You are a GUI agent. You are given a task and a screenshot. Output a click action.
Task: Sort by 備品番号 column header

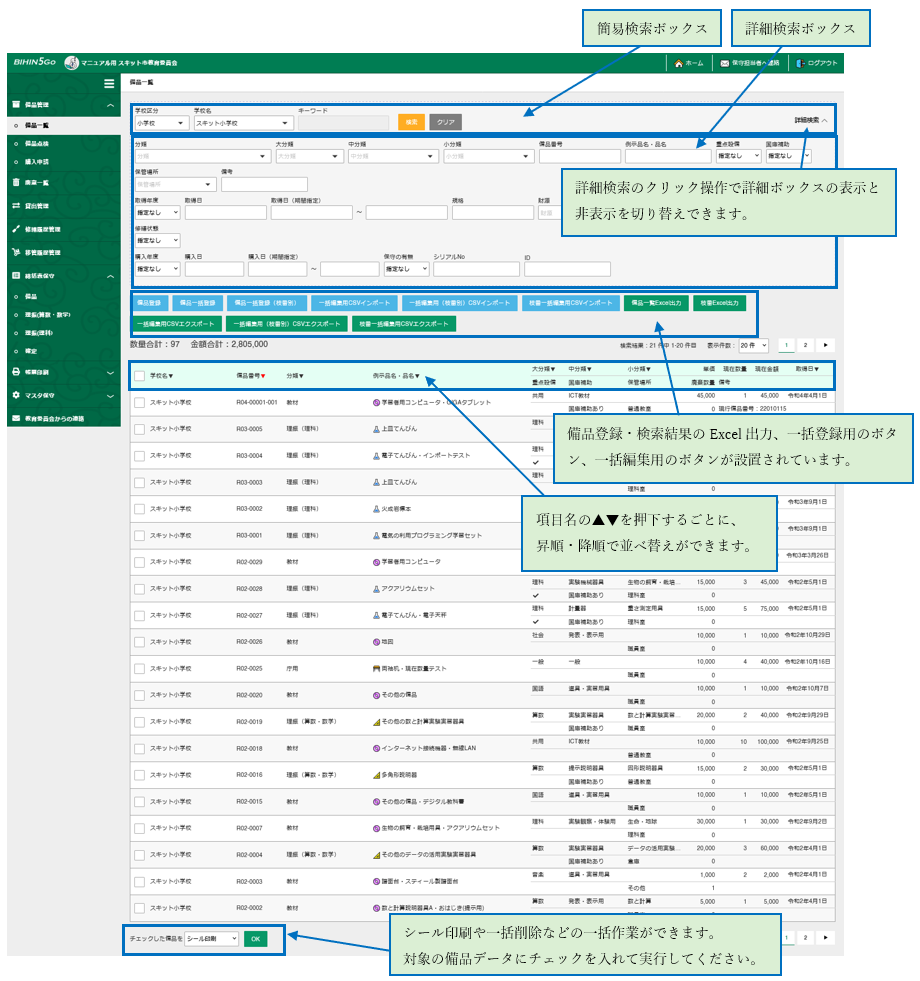[251, 376]
